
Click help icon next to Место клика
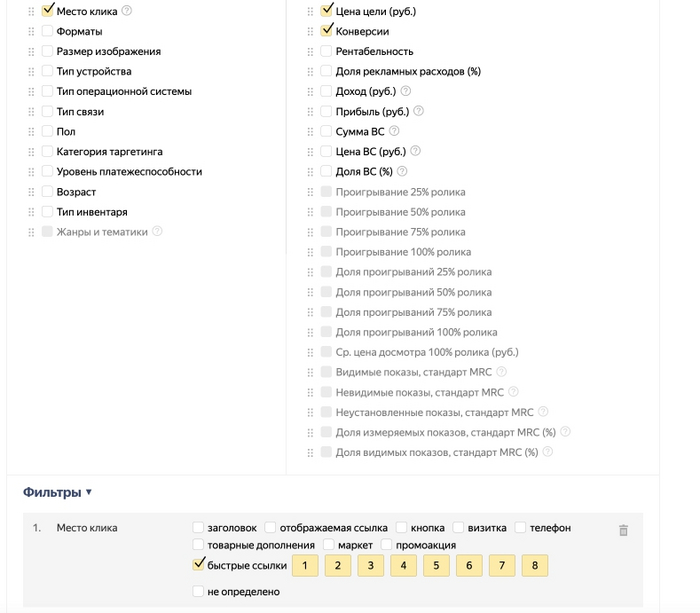point(127,12)
